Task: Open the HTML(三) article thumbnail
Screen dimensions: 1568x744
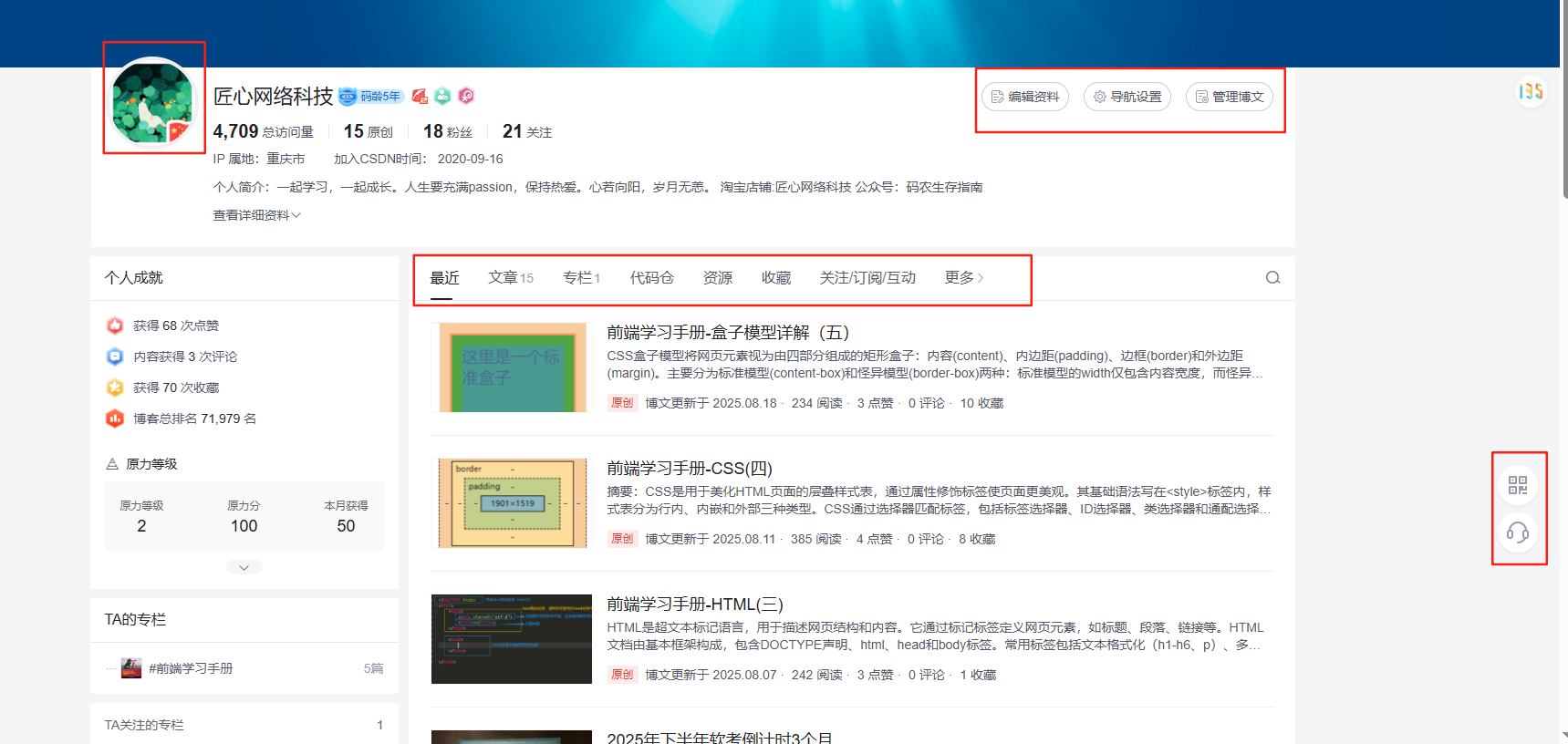Action: tap(512, 639)
